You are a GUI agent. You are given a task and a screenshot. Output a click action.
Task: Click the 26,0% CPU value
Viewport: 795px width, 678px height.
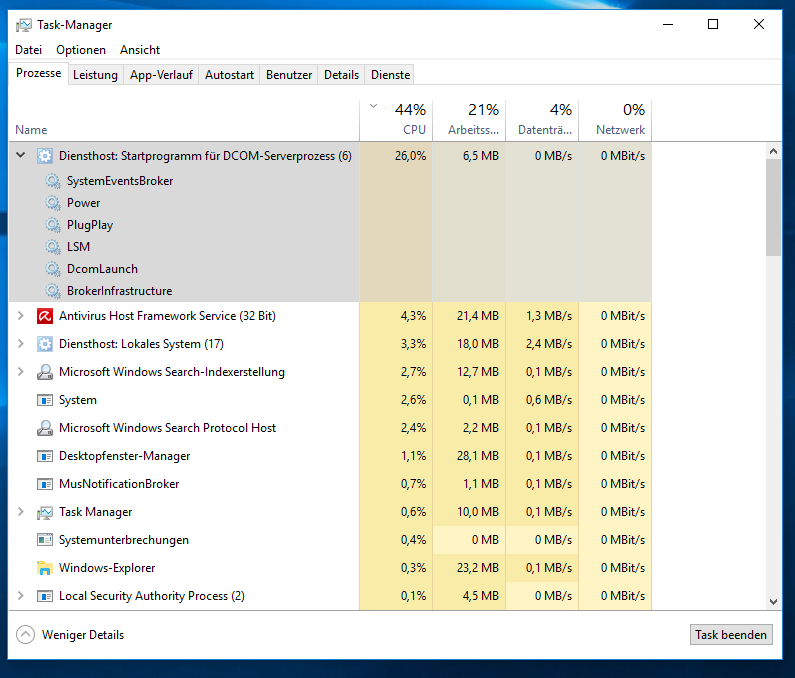[x=410, y=156]
